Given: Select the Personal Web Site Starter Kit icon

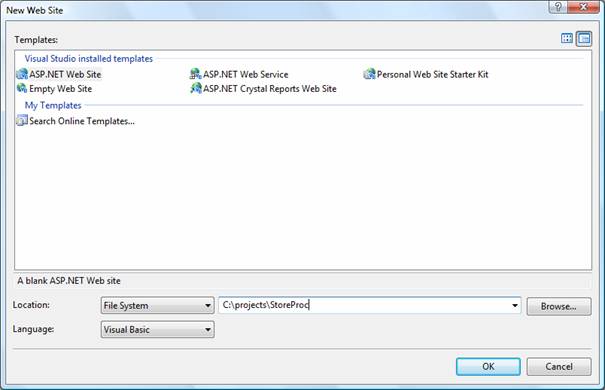Looking at the screenshot, I should (x=369, y=74).
